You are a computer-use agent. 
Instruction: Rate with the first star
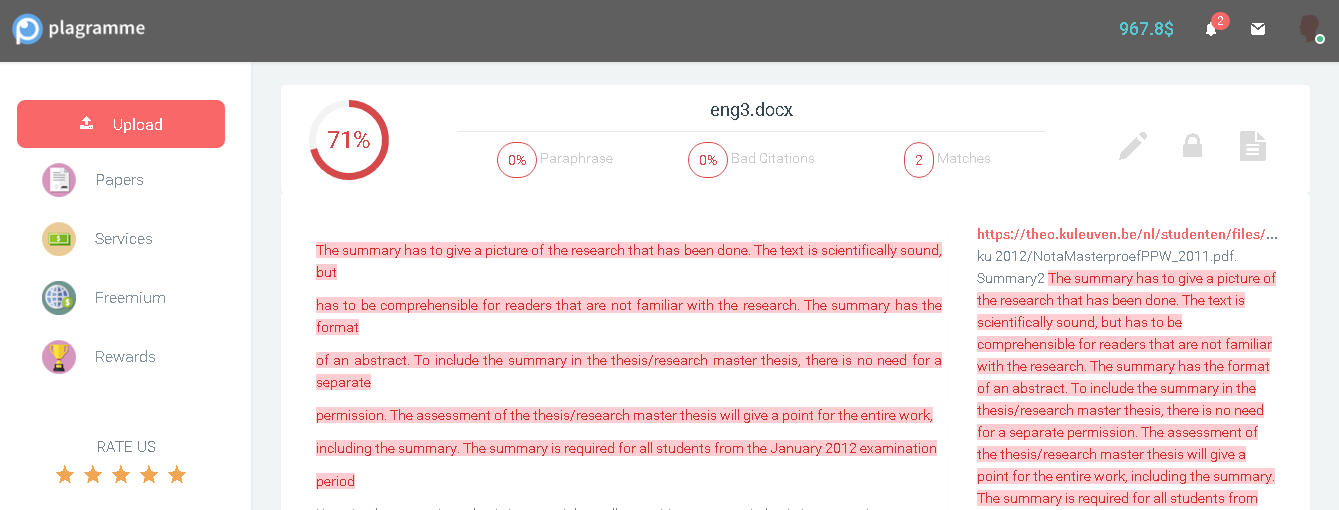pos(65,475)
